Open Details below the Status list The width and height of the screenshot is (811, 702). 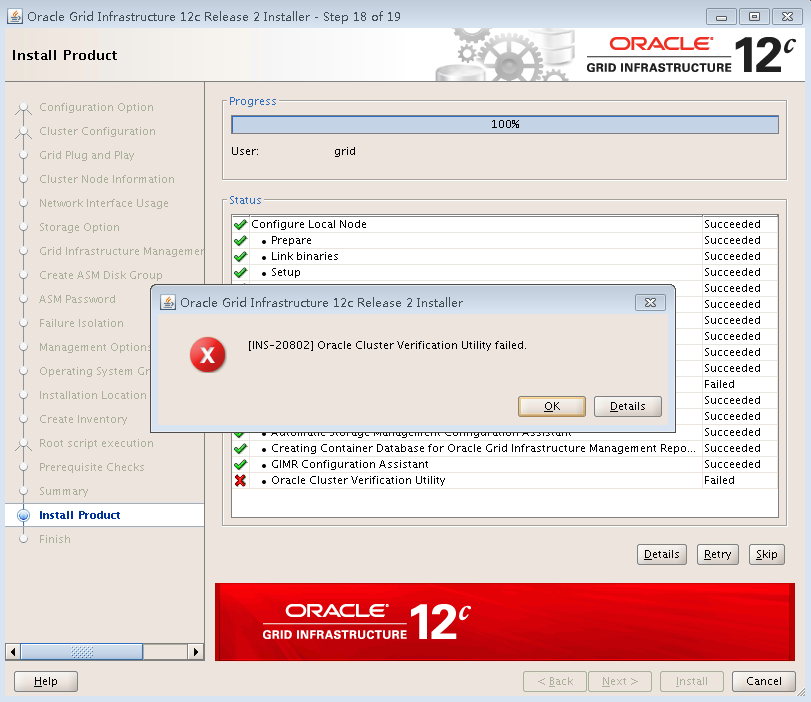(662, 554)
